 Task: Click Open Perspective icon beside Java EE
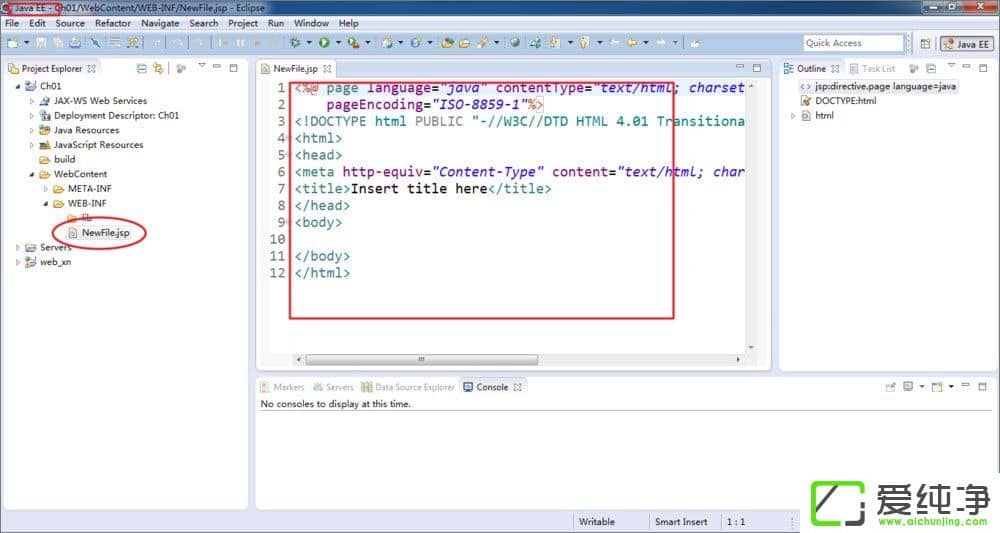point(925,43)
